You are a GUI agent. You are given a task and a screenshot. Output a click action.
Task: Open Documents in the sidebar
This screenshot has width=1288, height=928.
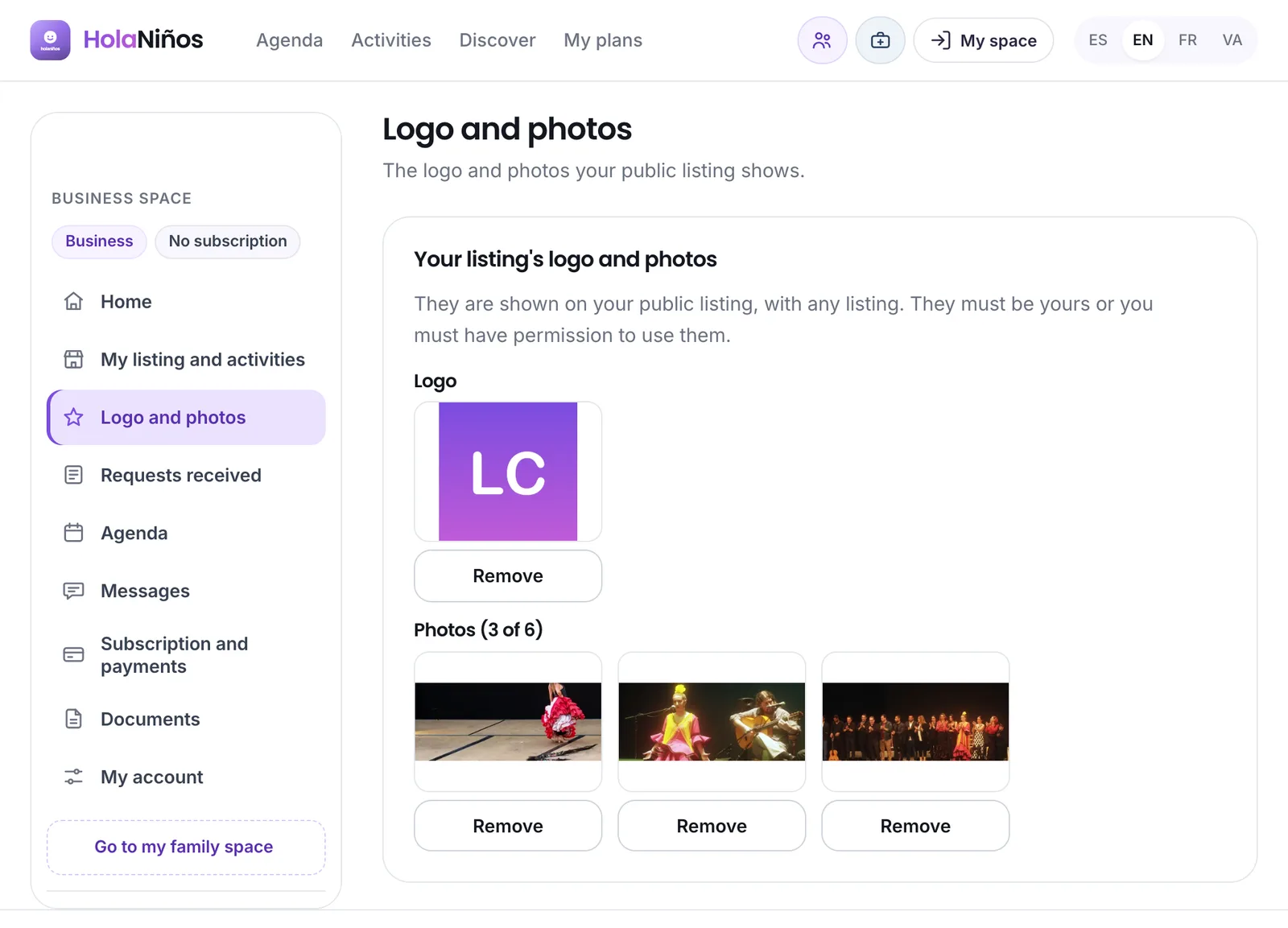(187, 720)
